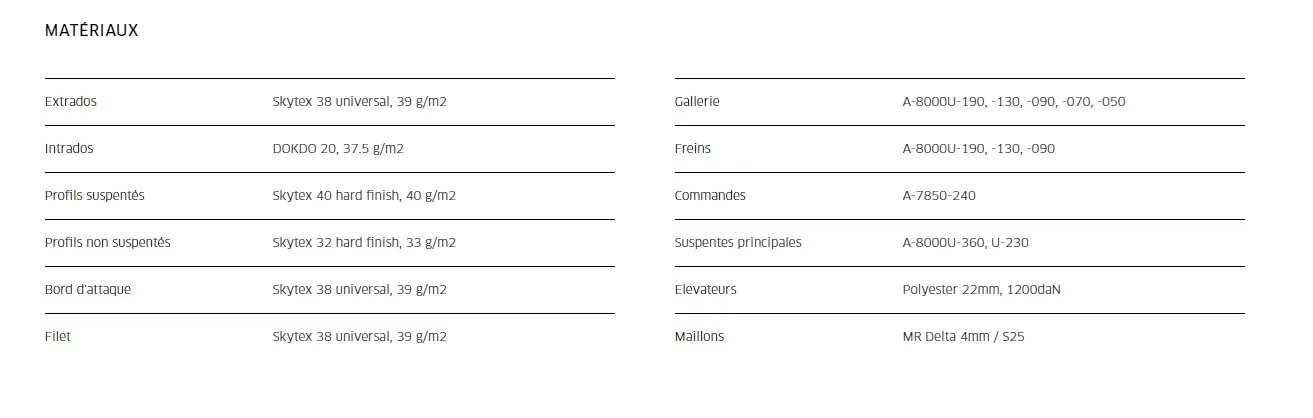1313x418 pixels.
Task: Click the Profils suspentés label
Action: tap(95, 196)
